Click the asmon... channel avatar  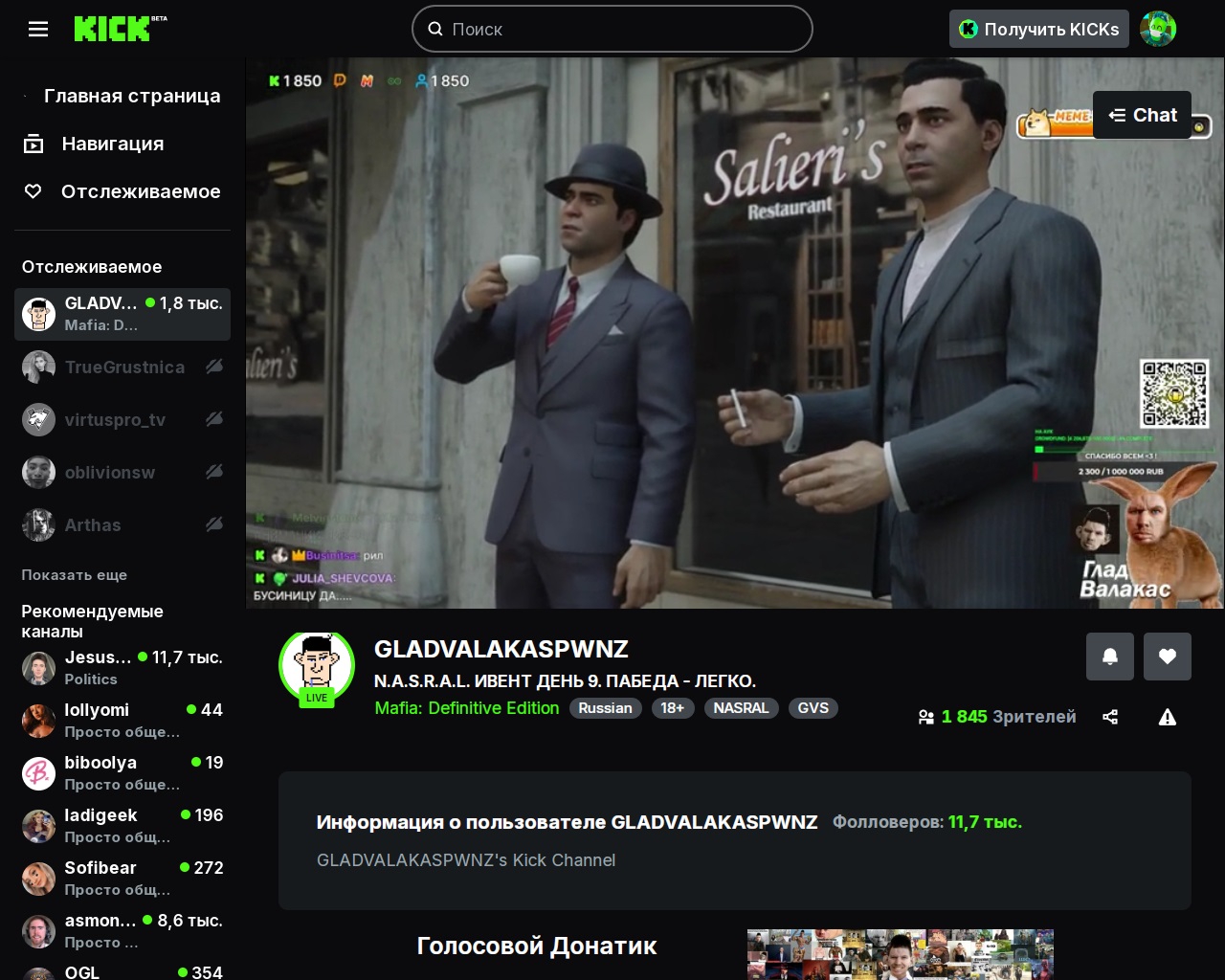click(39, 931)
